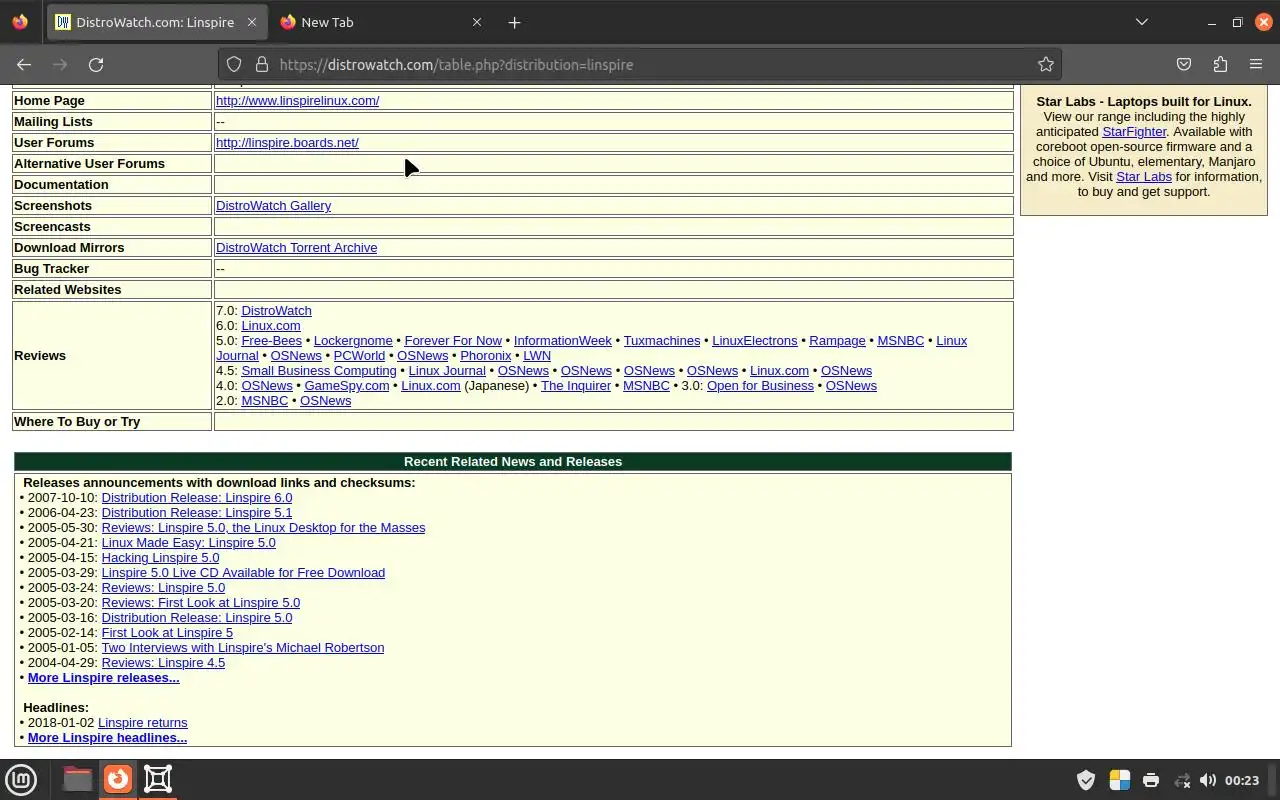This screenshot has width=1280, height=800.
Task: Open the Linspire returns headline
Action: coord(142,723)
